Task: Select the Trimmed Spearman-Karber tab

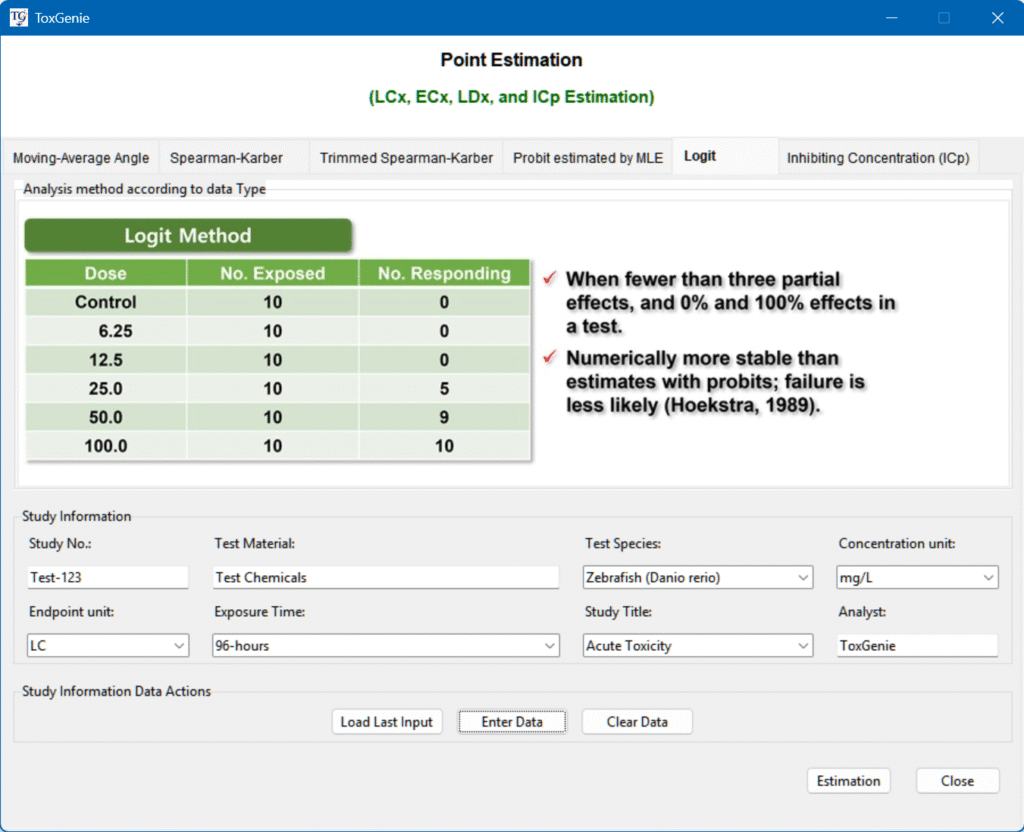Action: (406, 158)
